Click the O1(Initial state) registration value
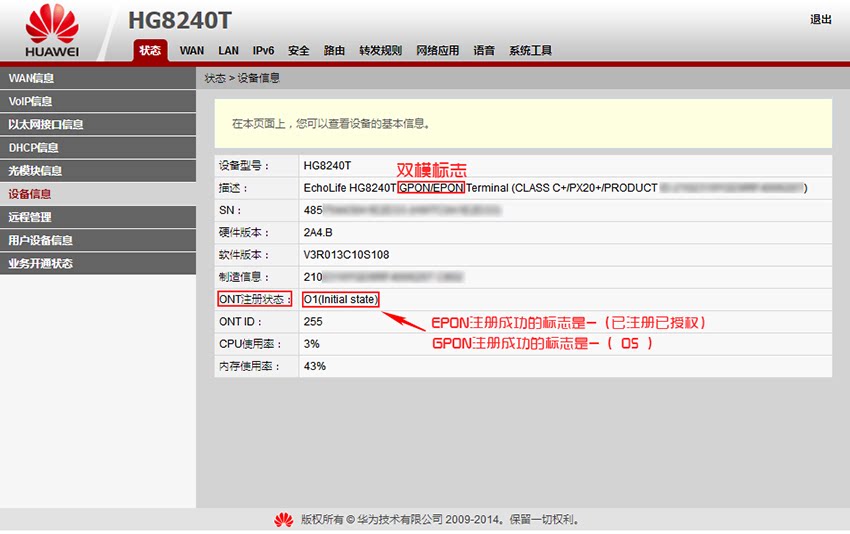The image size is (850, 534). [x=340, y=299]
